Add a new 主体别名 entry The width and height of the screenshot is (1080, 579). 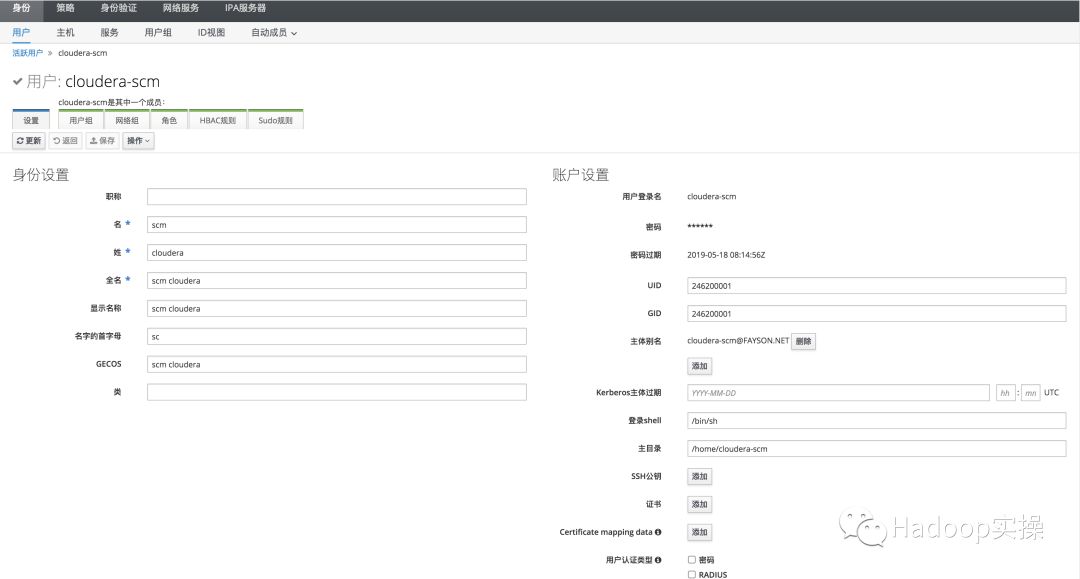[699, 366]
